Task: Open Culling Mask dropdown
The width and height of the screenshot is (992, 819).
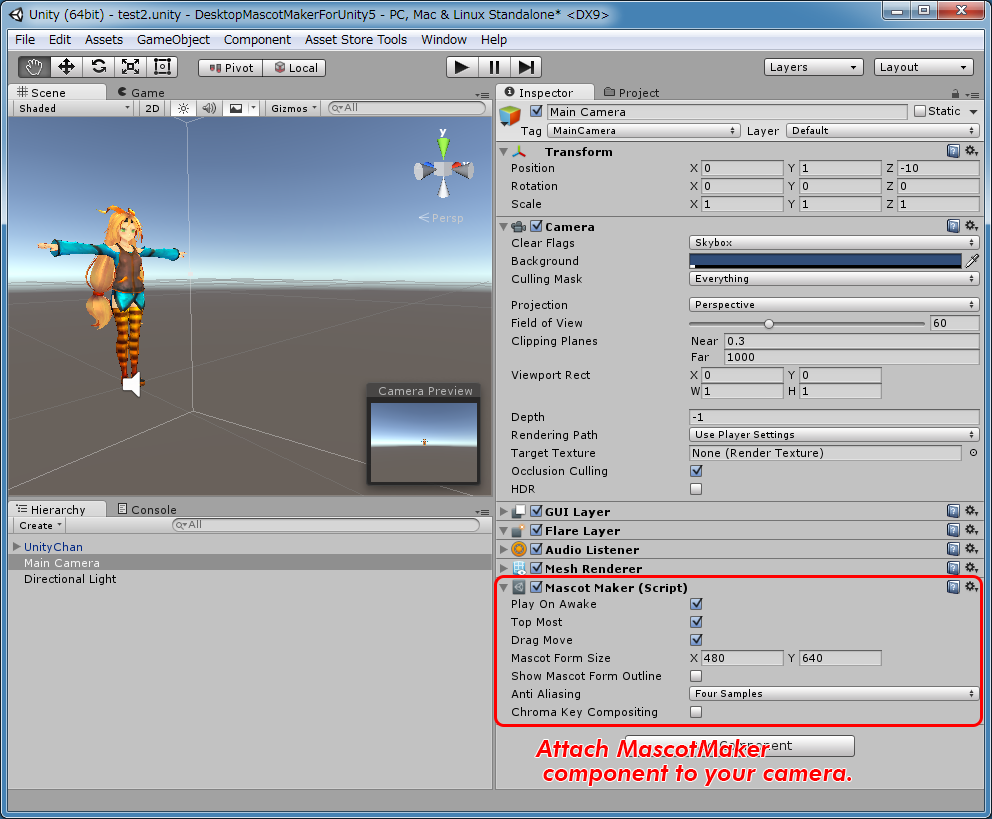Action: [x=834, y=278]
